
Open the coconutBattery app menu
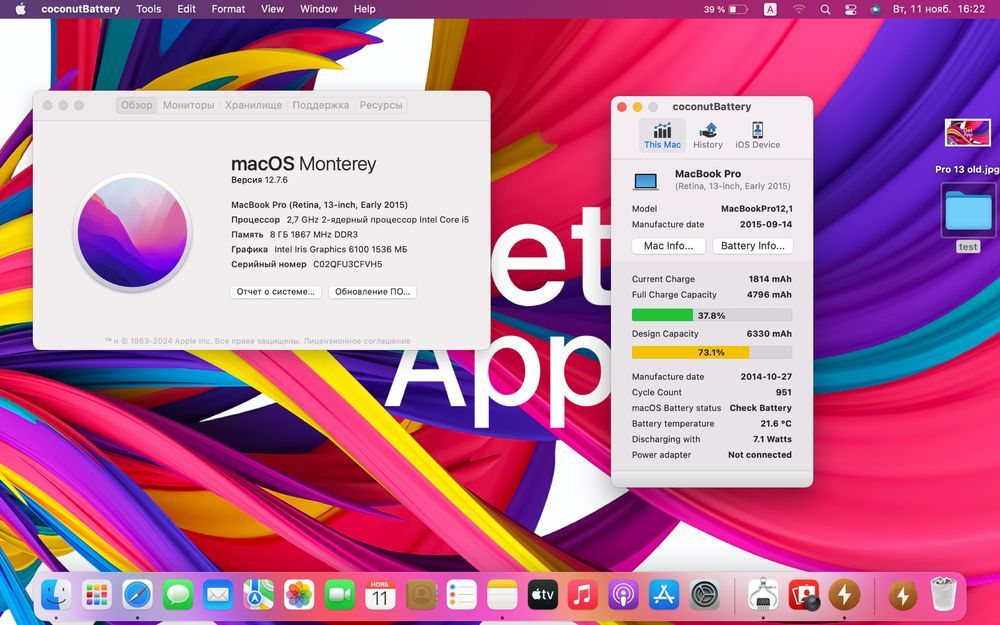[80, 9]
